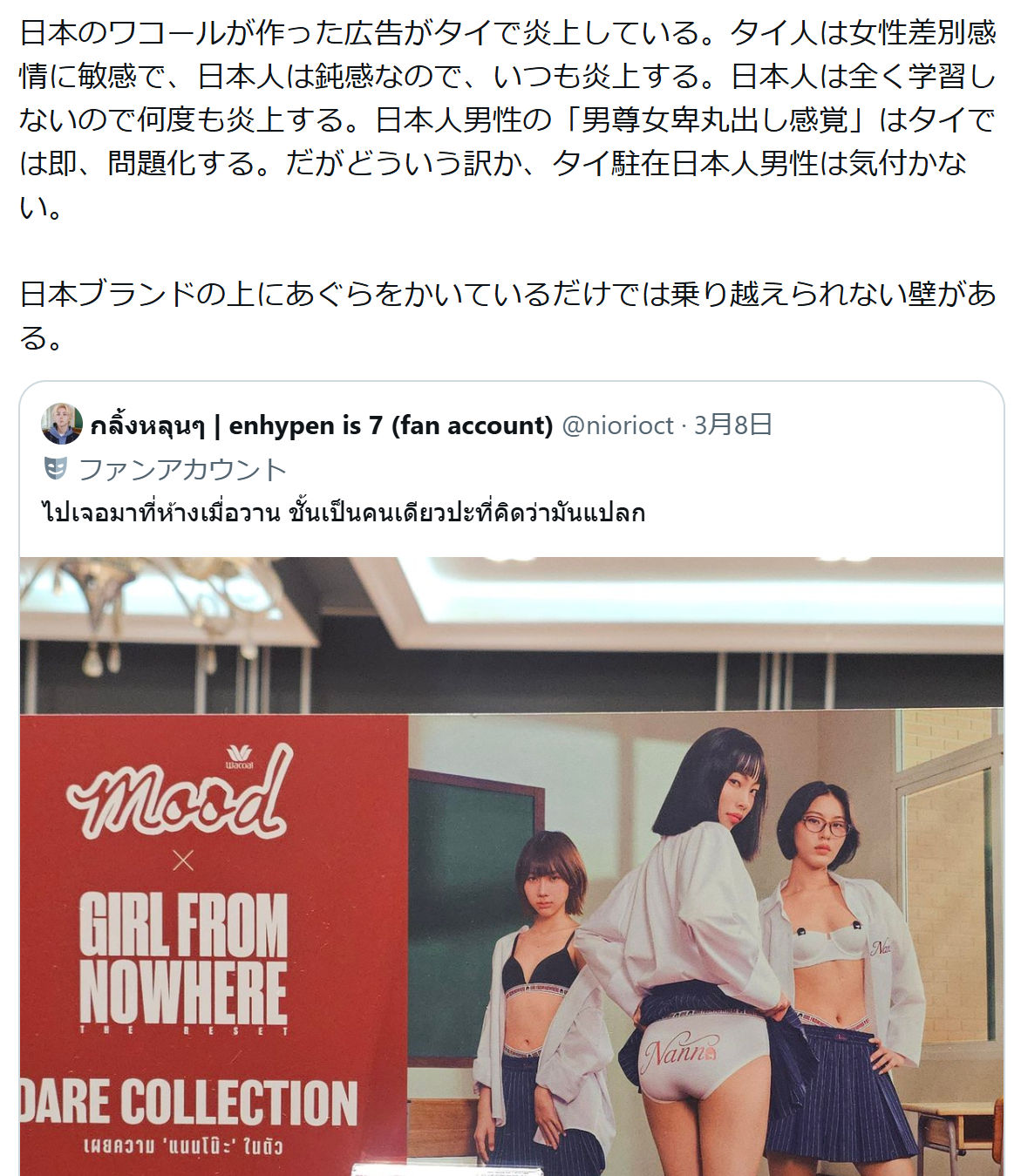Click the paragraph starting with 日本のワコール
This screenshot has width=1014, height=1176.
coord(507,119)
